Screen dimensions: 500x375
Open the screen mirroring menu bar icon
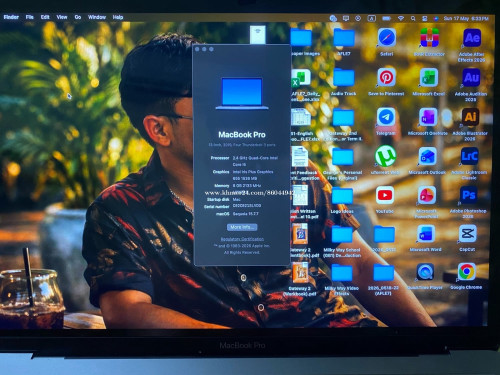click(x=346, y=19)
